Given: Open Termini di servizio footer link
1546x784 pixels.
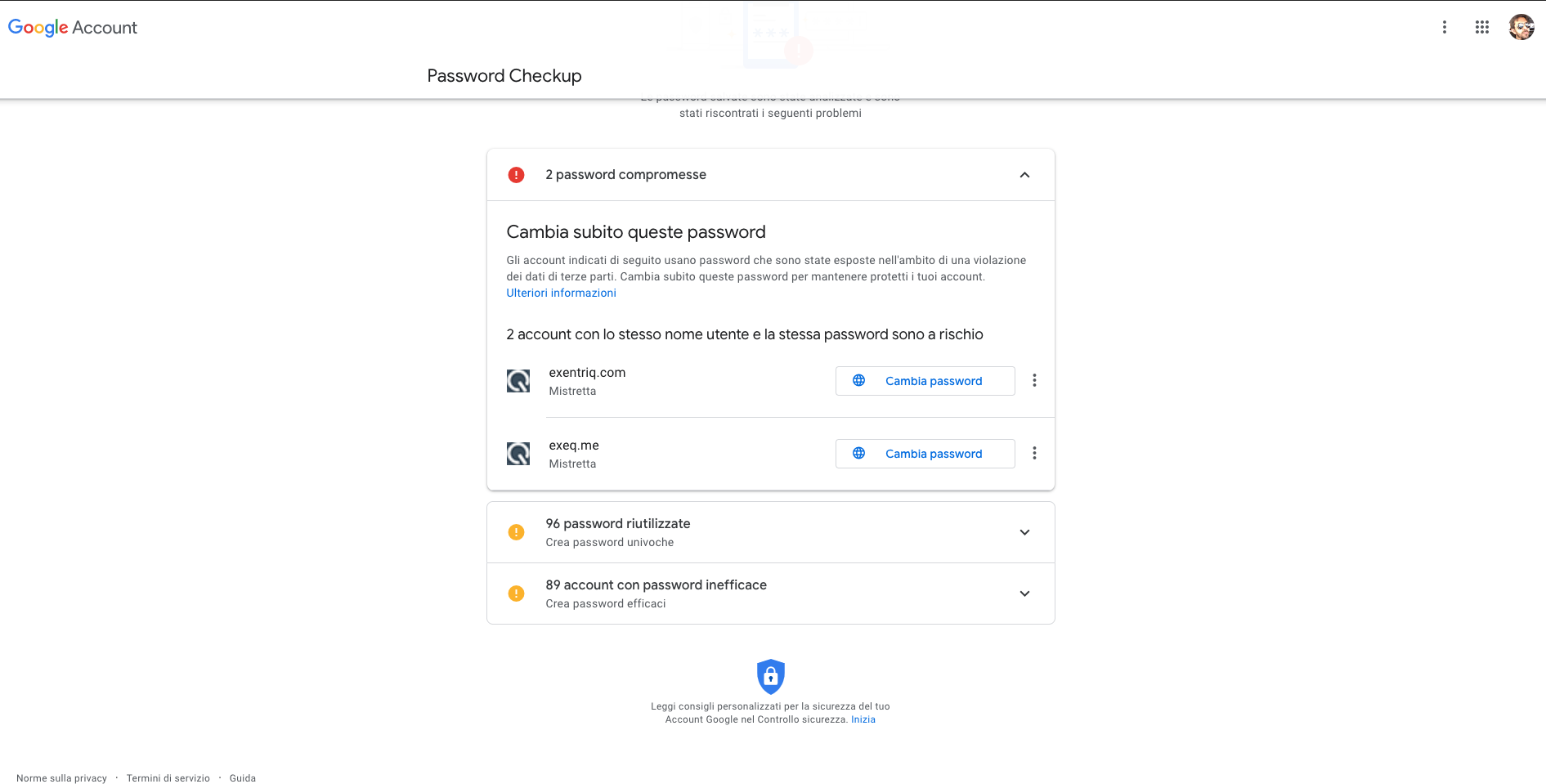Looking at the screenshot, I should (168, 778).
